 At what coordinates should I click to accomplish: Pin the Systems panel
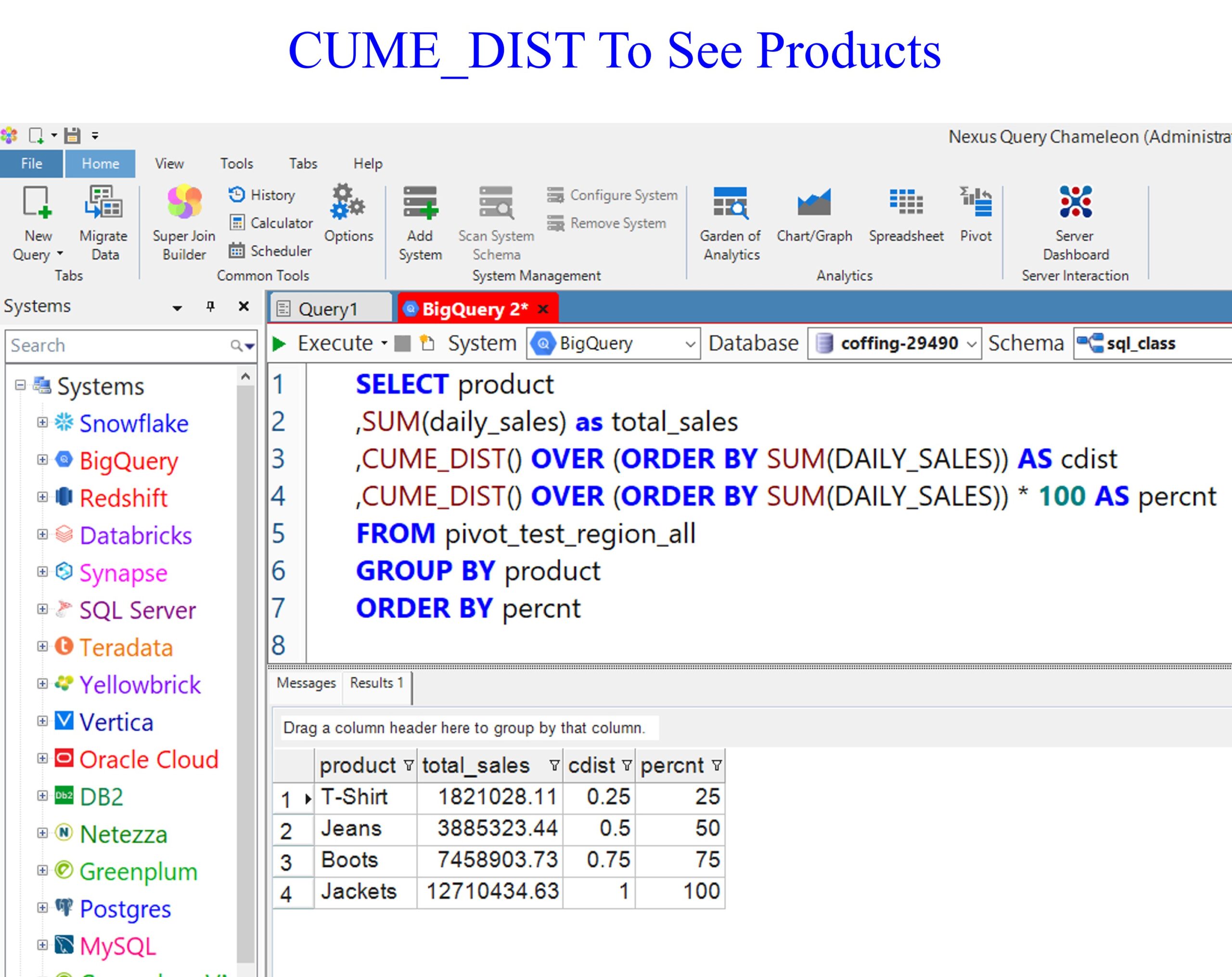[210, 307]
